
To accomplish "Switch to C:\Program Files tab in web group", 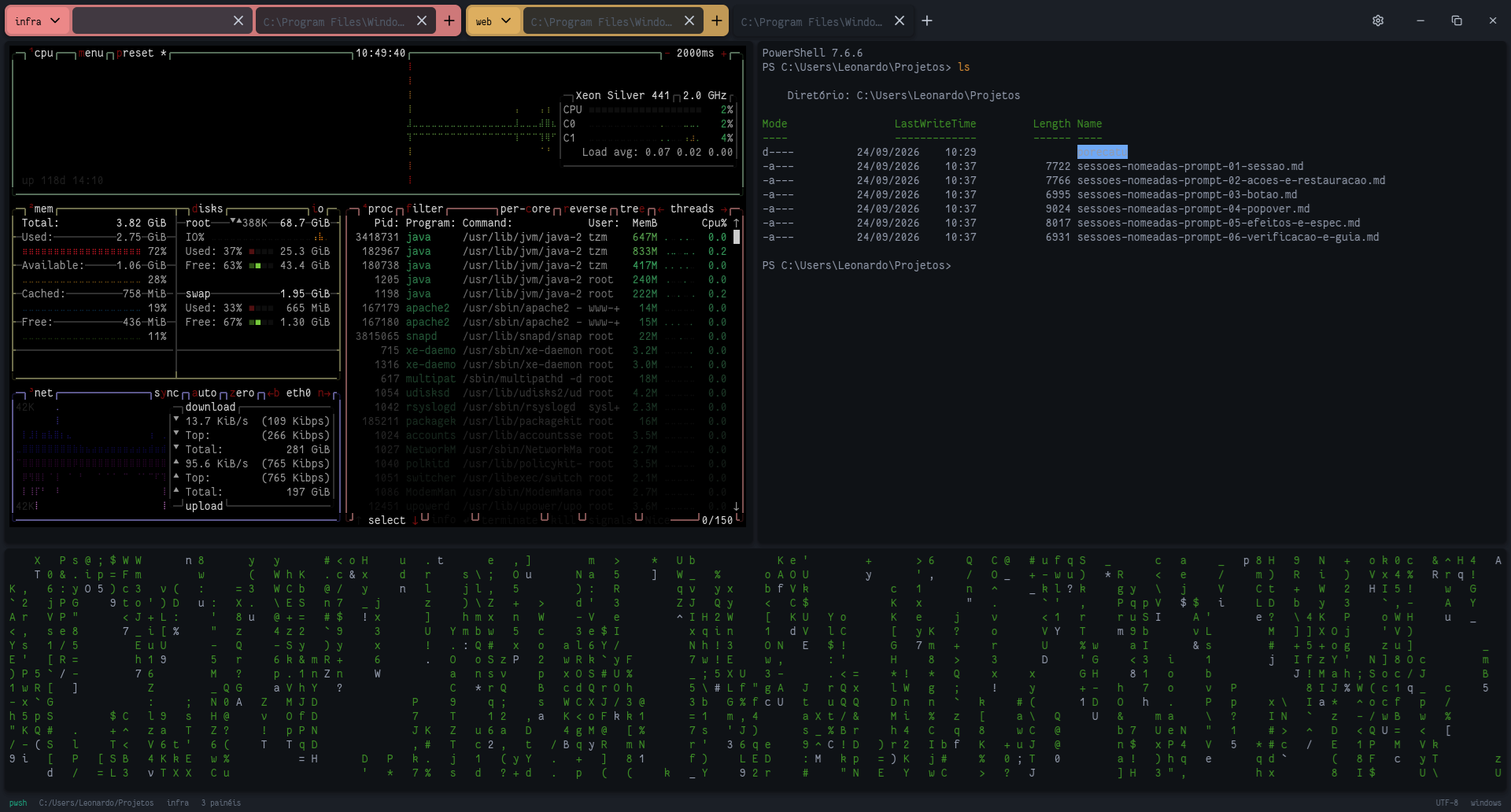I will point(612,21).
